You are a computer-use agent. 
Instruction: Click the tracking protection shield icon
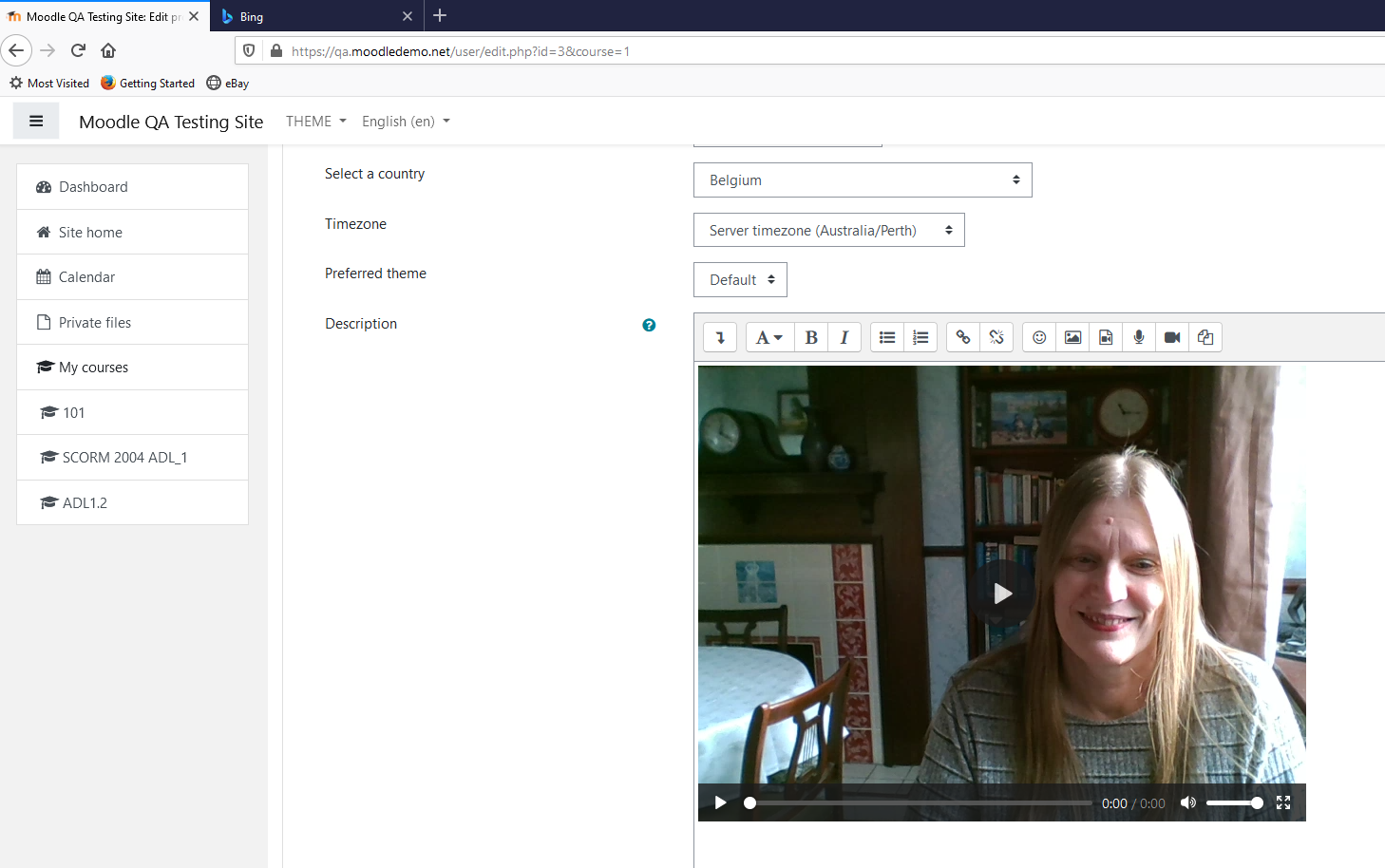click(249, 51)
